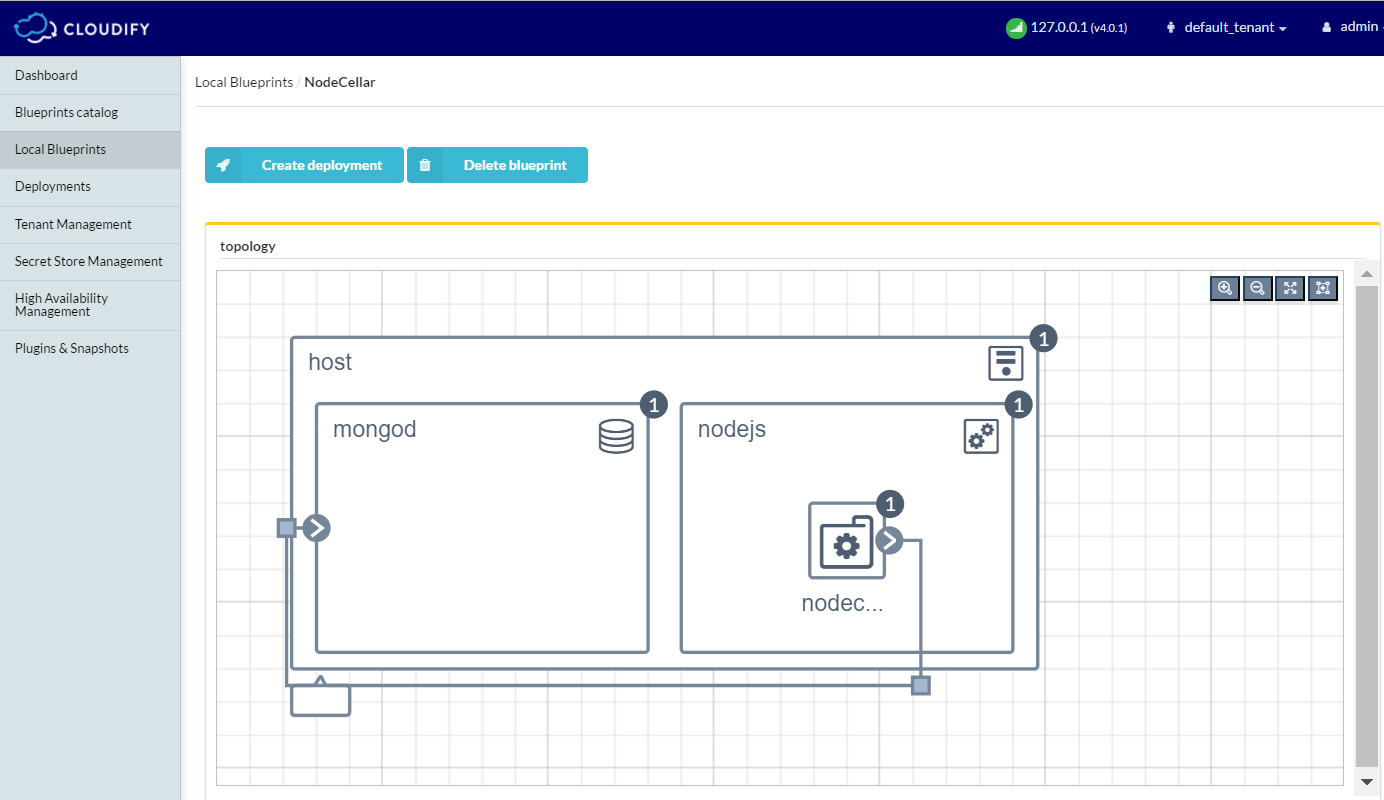Screen dimensions: 1384x800
Task: Click the green manager status icon
Action: 1016,28
